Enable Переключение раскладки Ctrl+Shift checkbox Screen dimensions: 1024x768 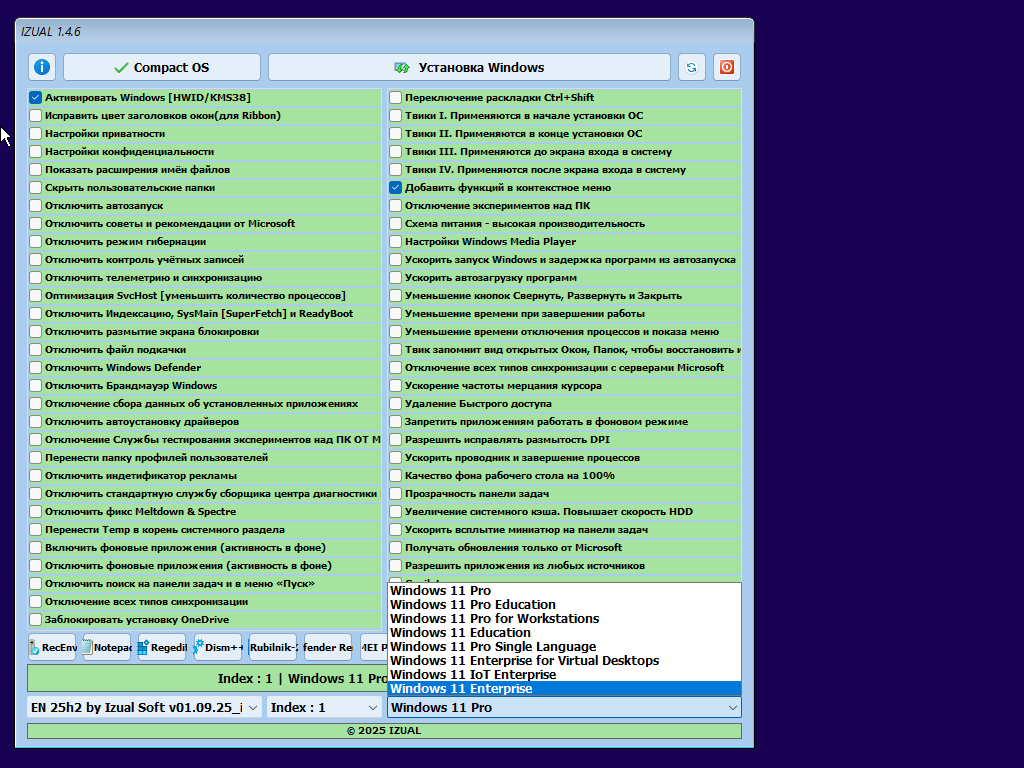pos(395,97)
